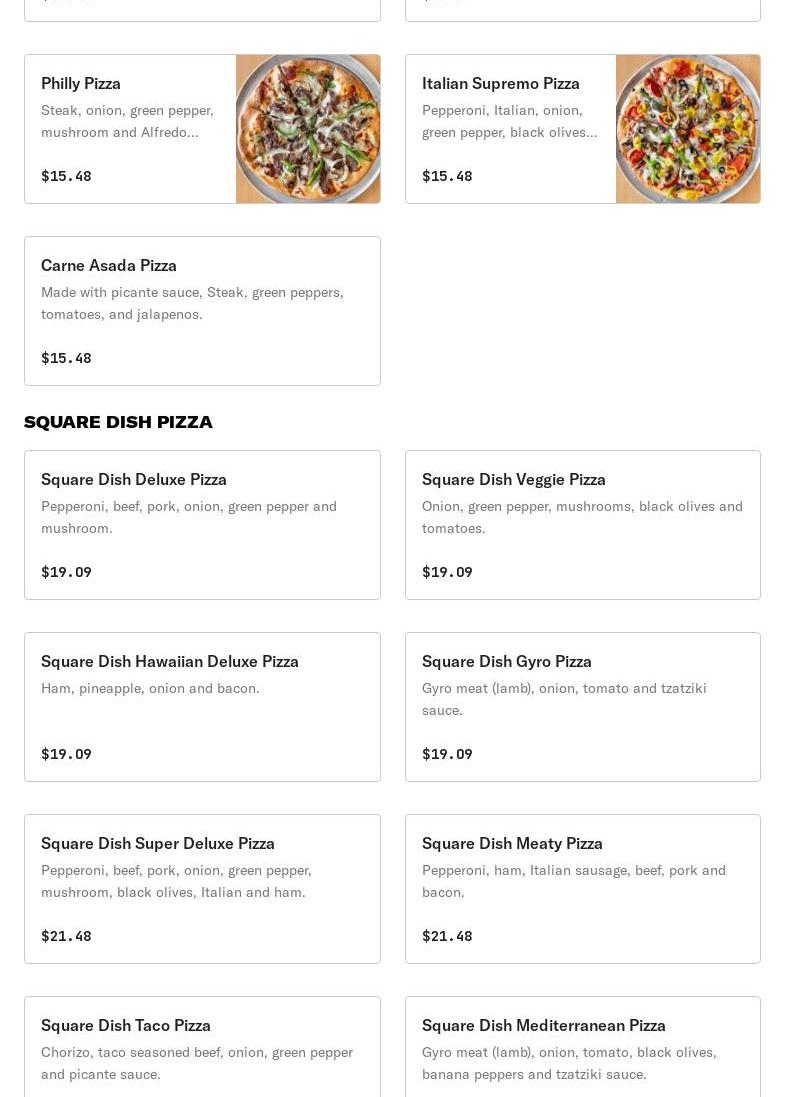Click the Square Dish Hawaiian Deluxe $19.09 price

pos(66,754)
